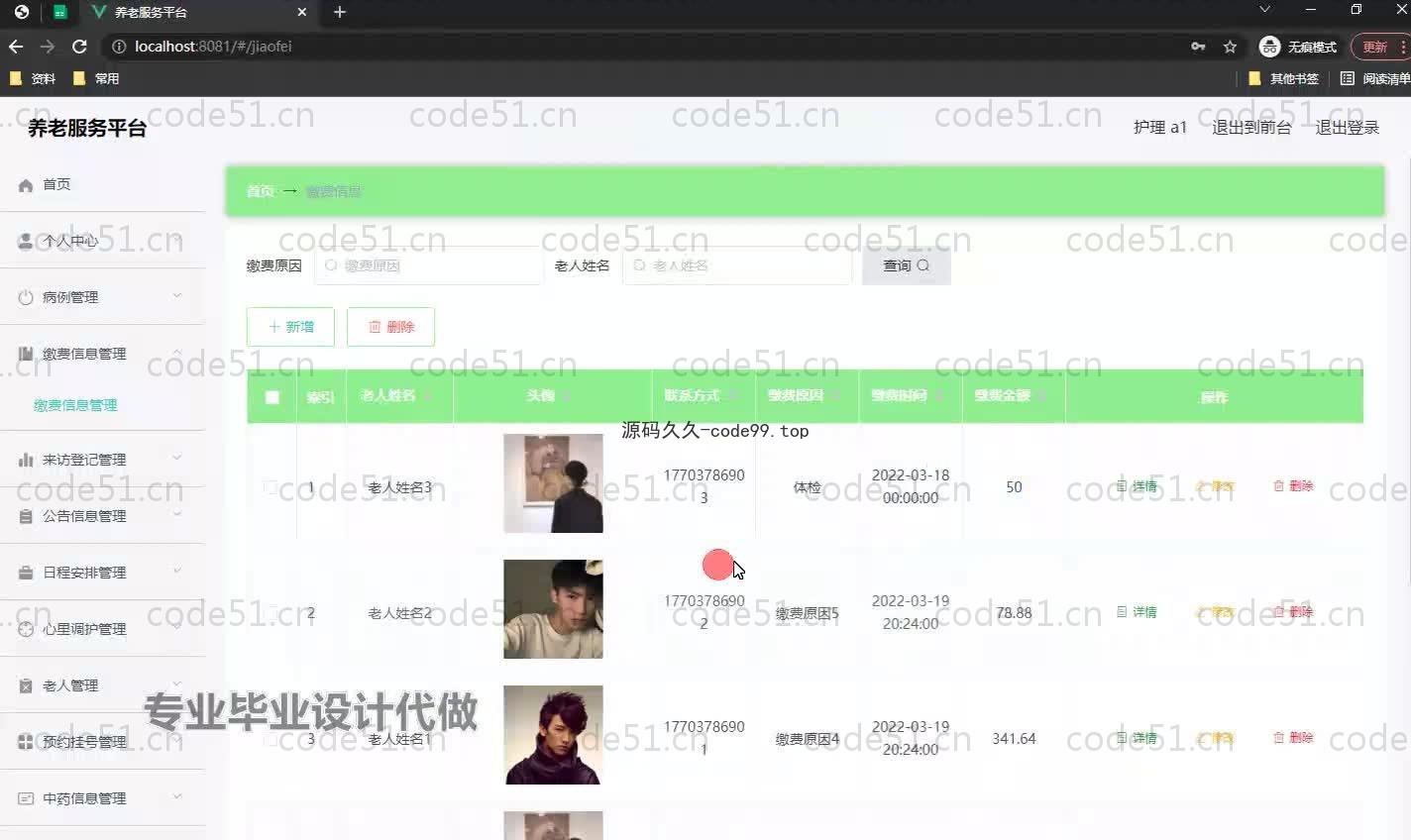The image size is (1411, 840).
Task: Click the 新增 add button
Action: (290, 327)
